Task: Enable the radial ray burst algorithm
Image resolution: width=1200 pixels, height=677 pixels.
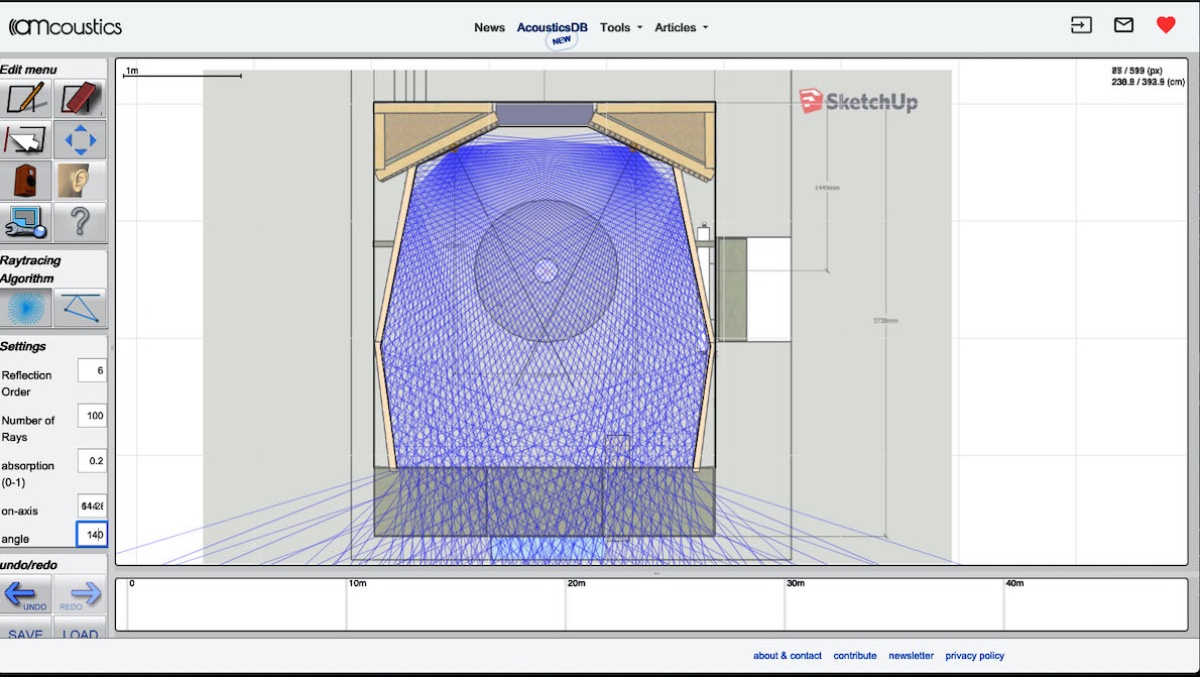Action: point(27,308)
